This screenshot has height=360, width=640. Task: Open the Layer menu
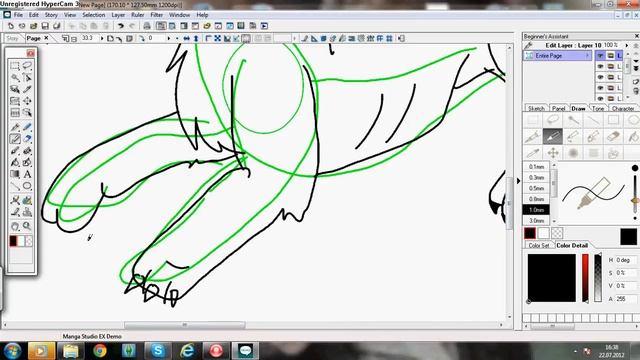click(118, 15)
